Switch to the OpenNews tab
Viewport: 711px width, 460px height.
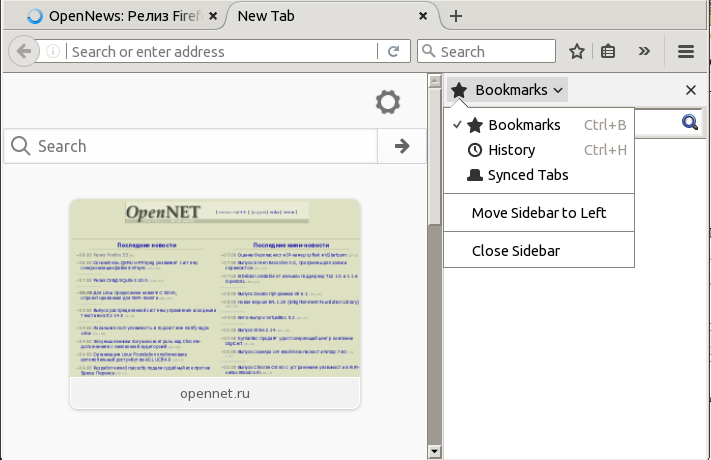point(115,16)
